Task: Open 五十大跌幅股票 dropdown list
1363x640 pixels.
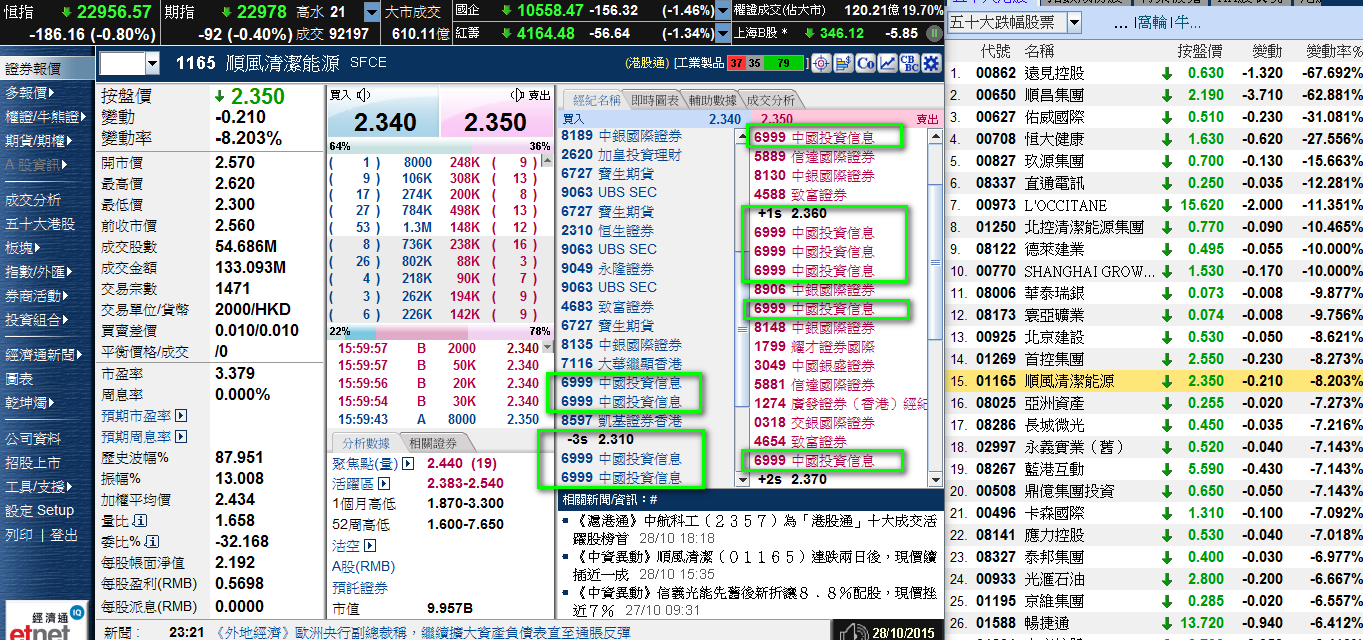Action: (1074, 22)
